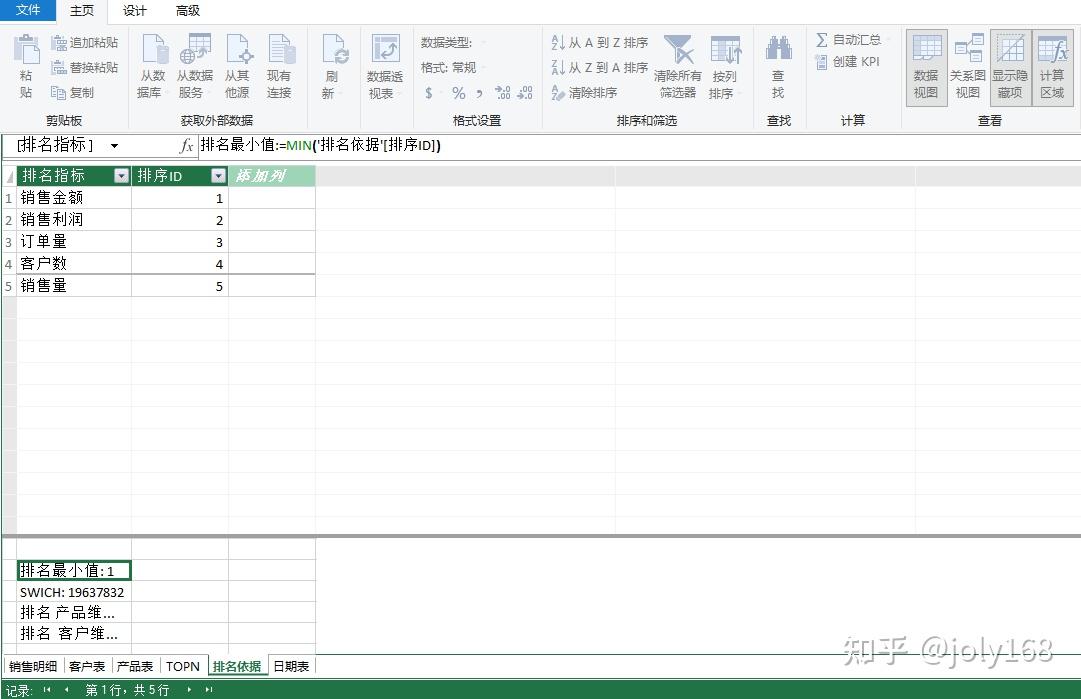The image size is (1081, 699).
Task: Select measure 排名 客户维...
Action: [x=74, y=634]
